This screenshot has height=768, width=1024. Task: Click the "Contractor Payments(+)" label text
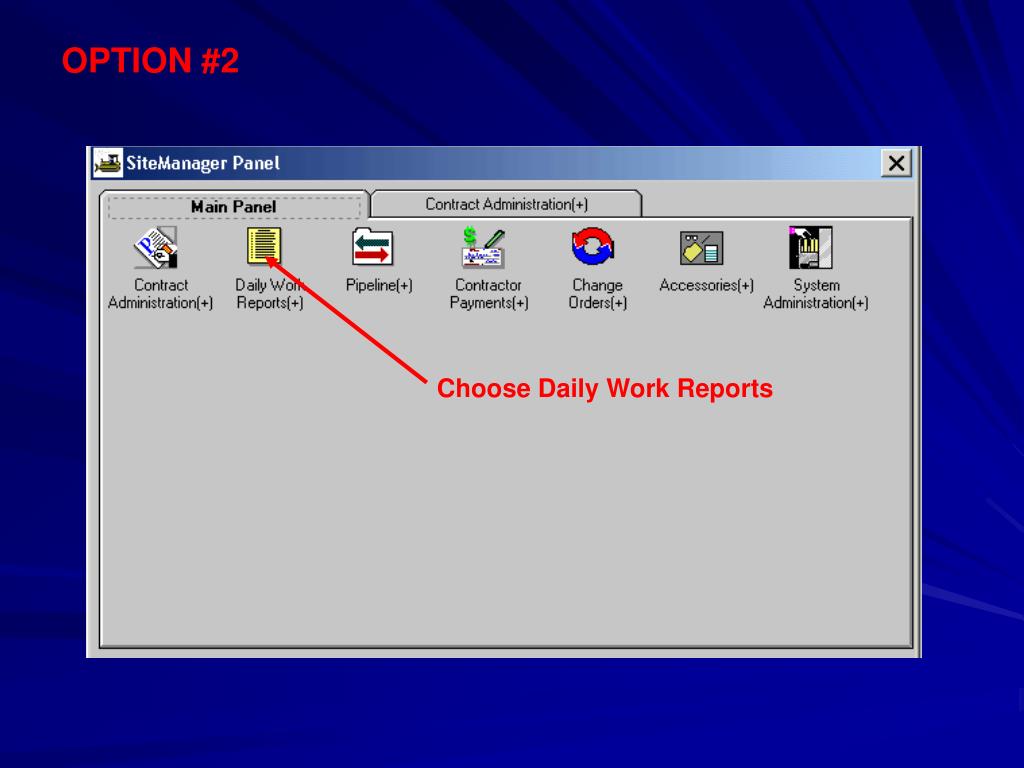[x=488, y=294]
